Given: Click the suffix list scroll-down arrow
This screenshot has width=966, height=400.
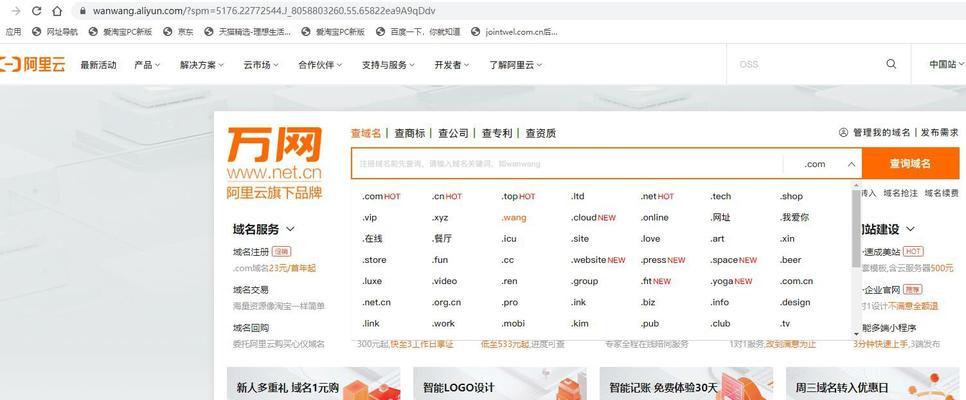Looking at the screenshot, I should coord(856,333).
